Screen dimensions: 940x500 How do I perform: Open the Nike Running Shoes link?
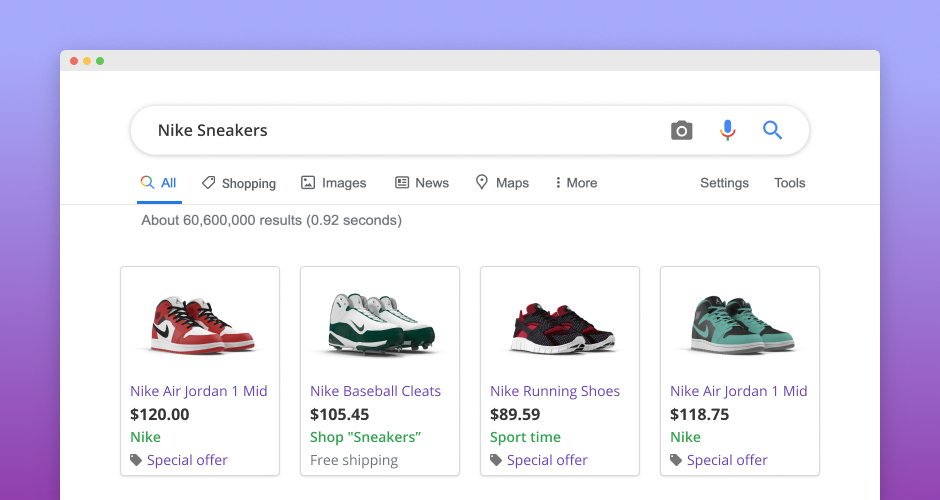pos(555,391)
